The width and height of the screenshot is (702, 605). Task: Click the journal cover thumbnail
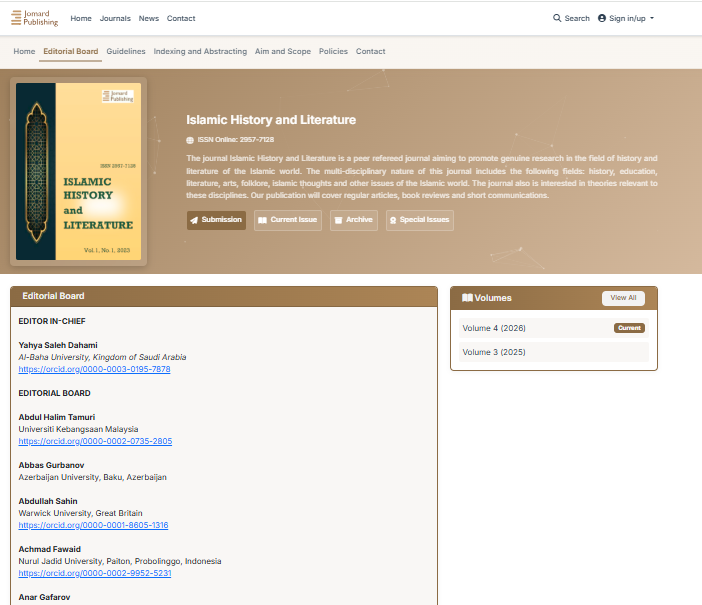(x=78, y=172)
